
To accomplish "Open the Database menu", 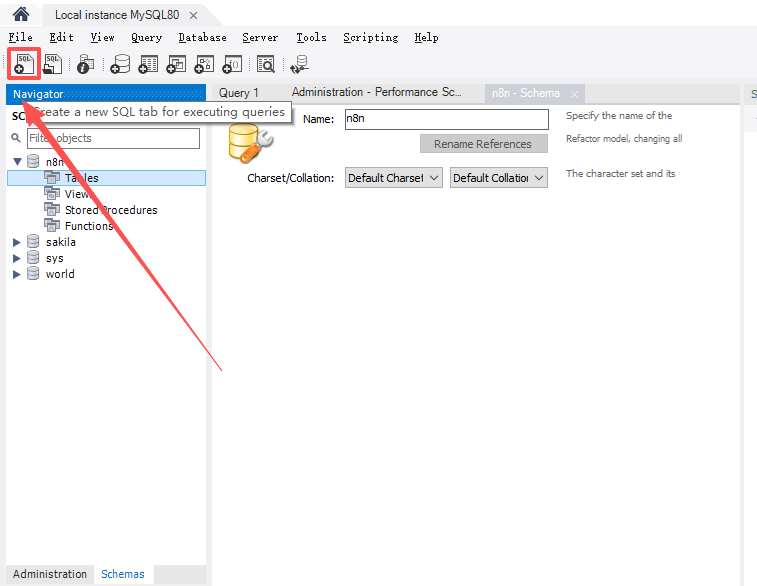I will tap(202, 37).
